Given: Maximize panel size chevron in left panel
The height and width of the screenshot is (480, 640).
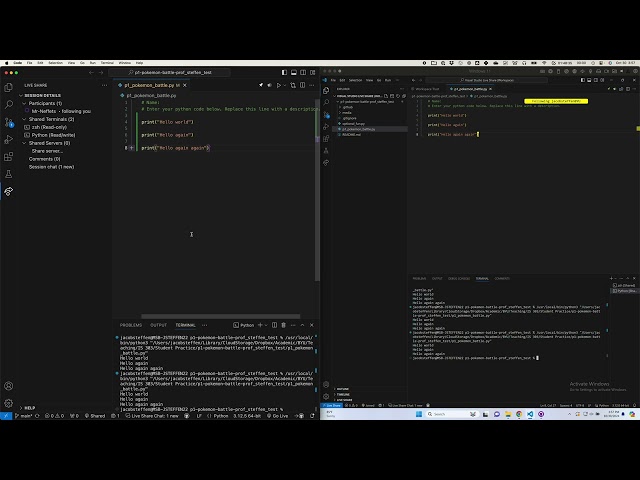Looking at the screenshot, I should [302, 325].
